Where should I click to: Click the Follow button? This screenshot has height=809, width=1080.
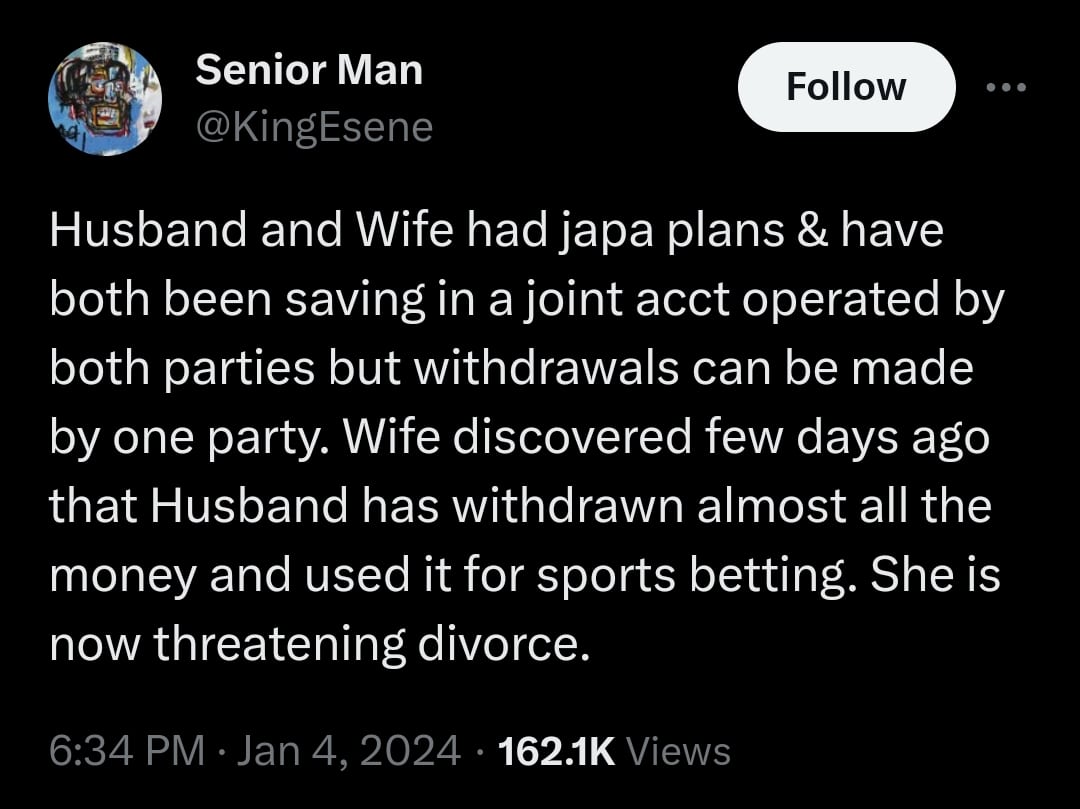846,87
